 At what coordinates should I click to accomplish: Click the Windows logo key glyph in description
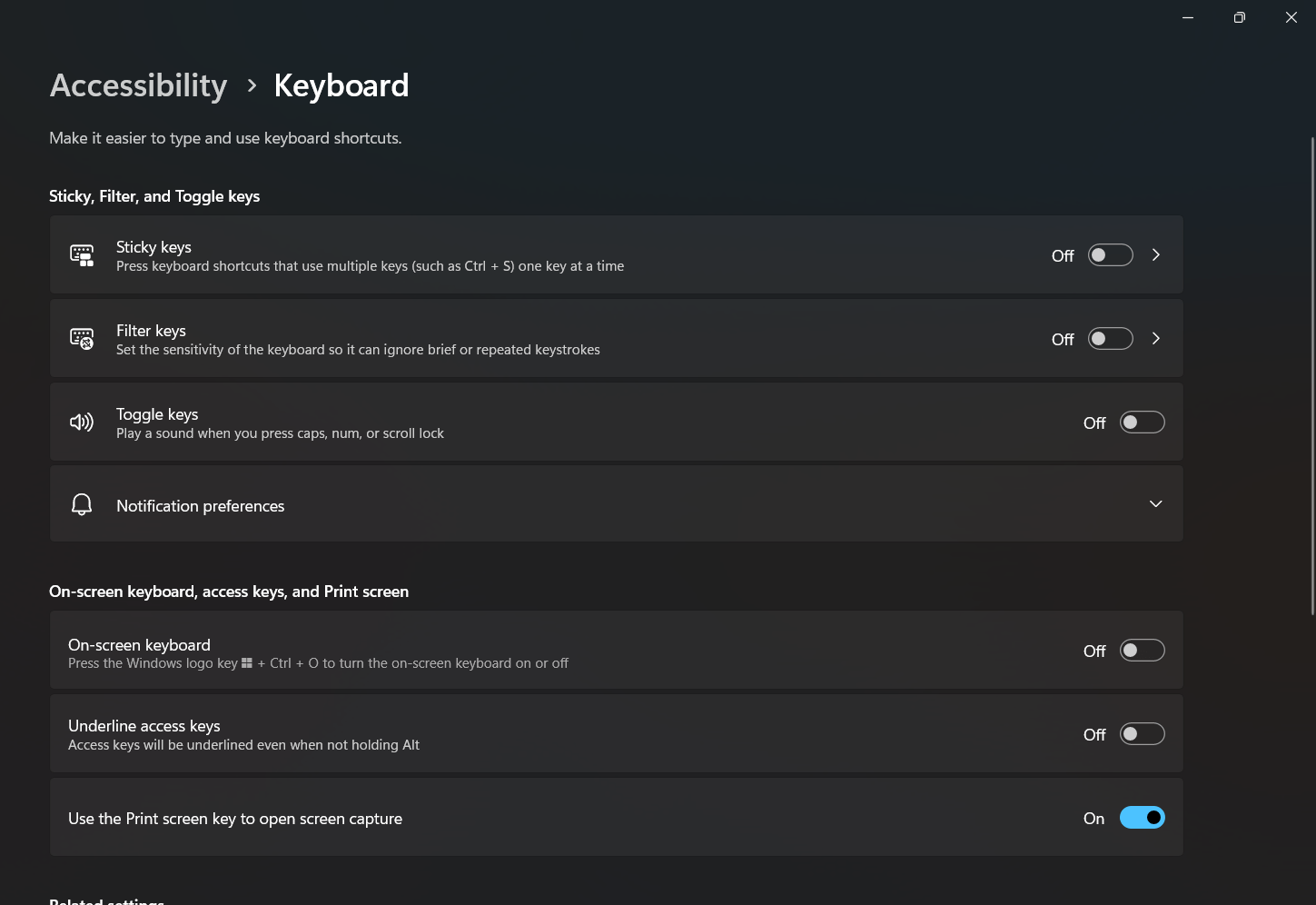click(247, 662)
